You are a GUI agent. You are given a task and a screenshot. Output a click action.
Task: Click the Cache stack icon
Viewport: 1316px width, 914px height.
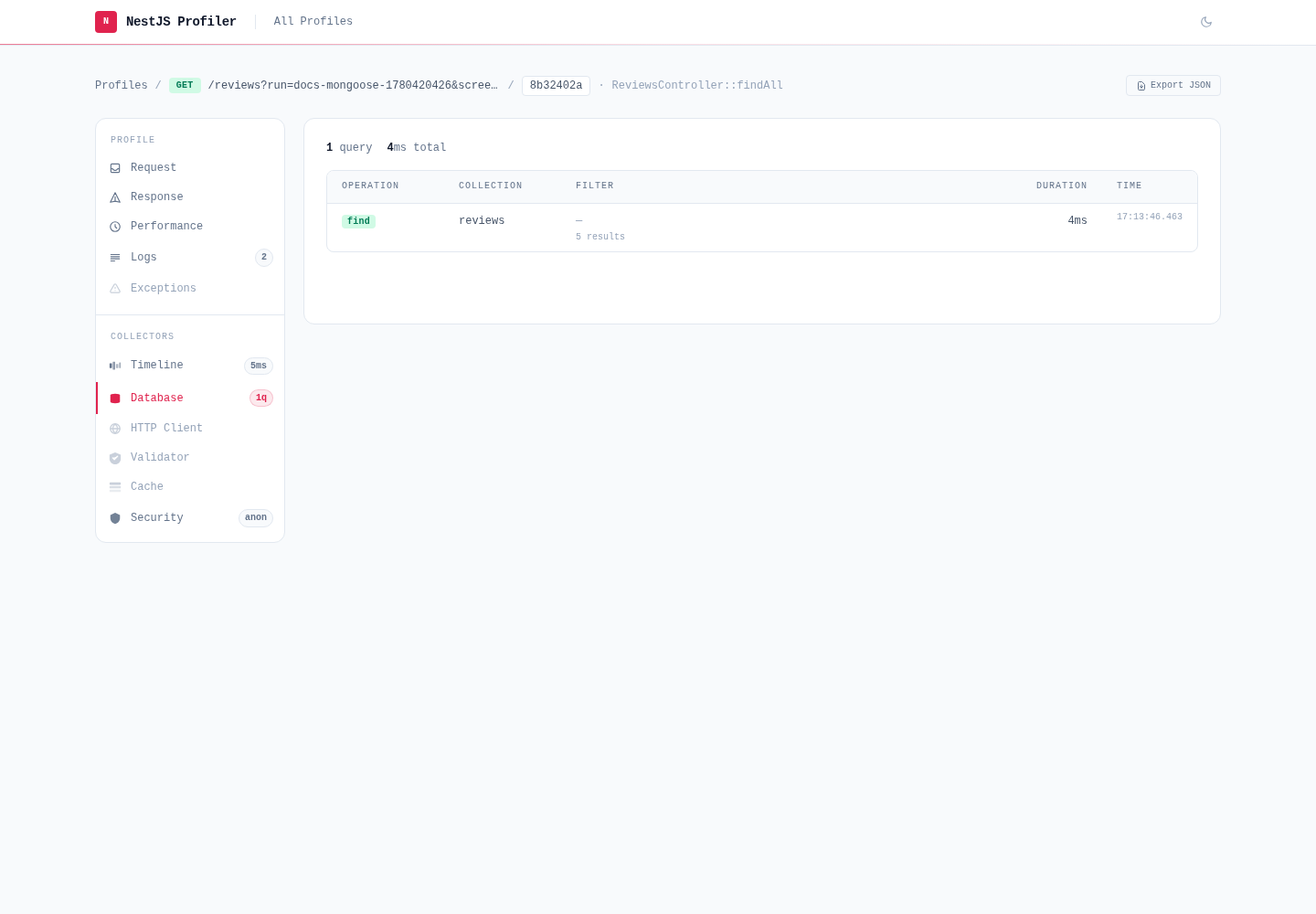tap(115, 487)
